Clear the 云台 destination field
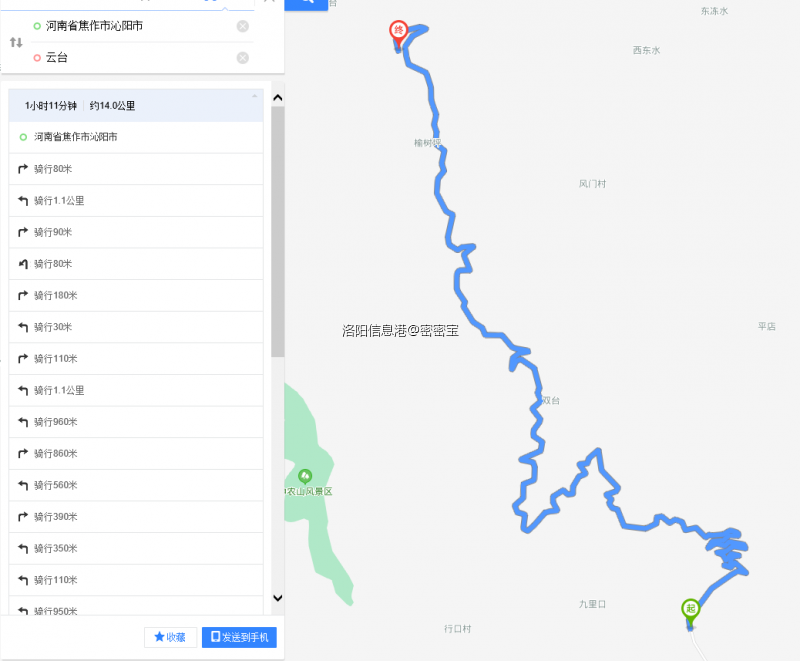The width and height of the screenshot is (800, 661). point(243,58)
